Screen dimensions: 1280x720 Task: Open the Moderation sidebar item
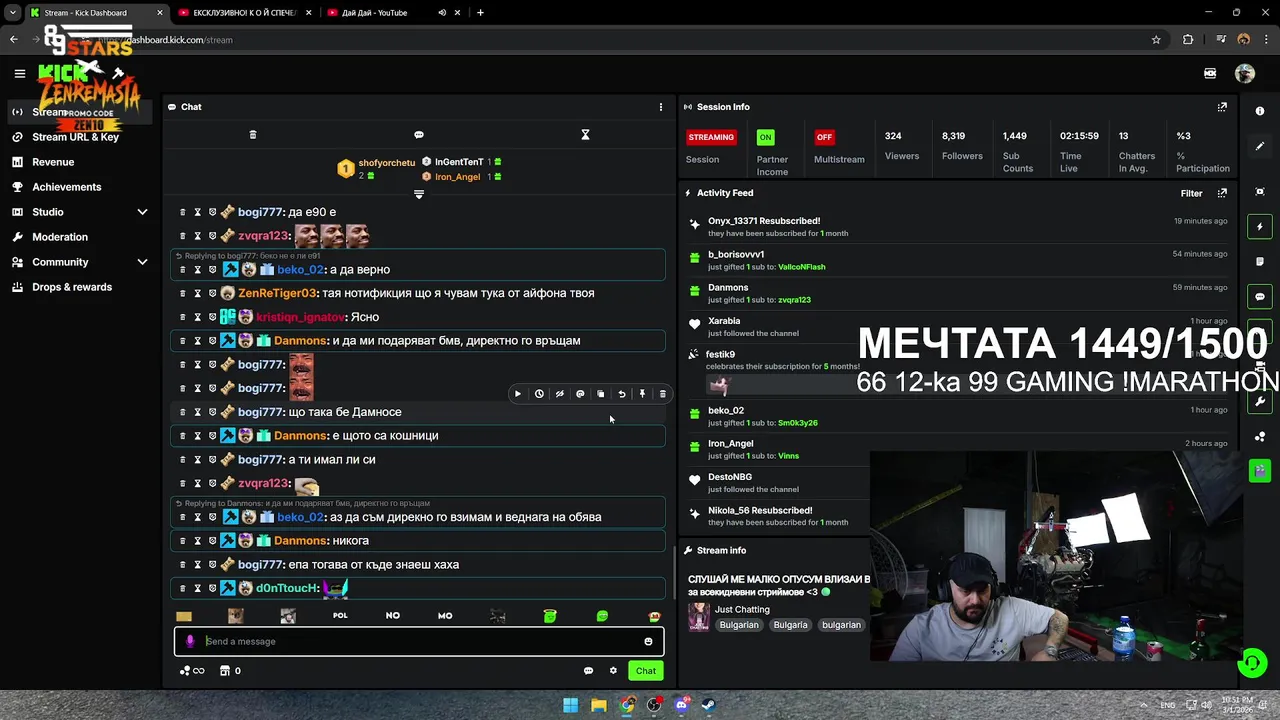point(60,237)
